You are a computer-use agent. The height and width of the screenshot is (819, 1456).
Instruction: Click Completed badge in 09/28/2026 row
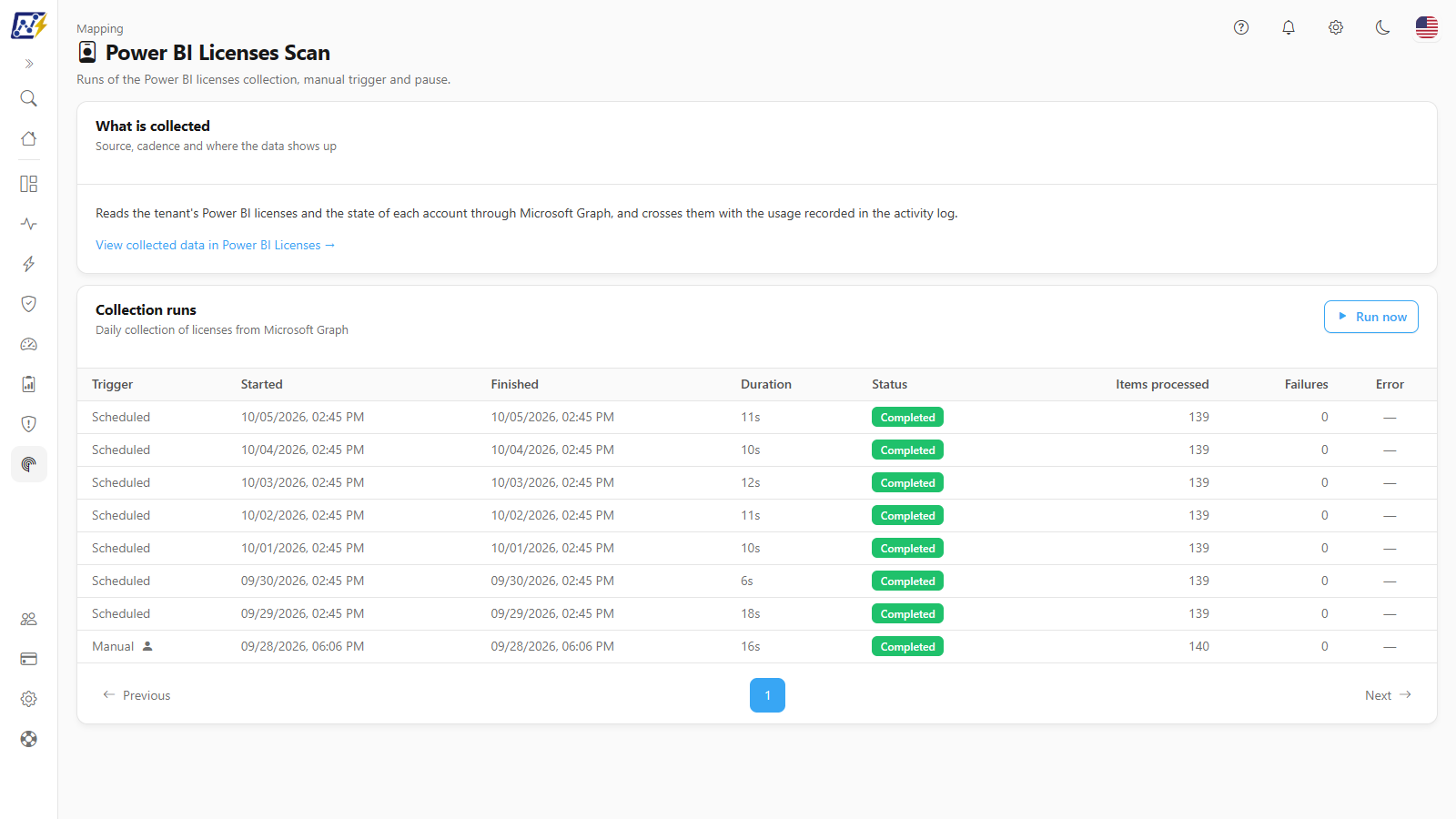[x=907, y=646]
